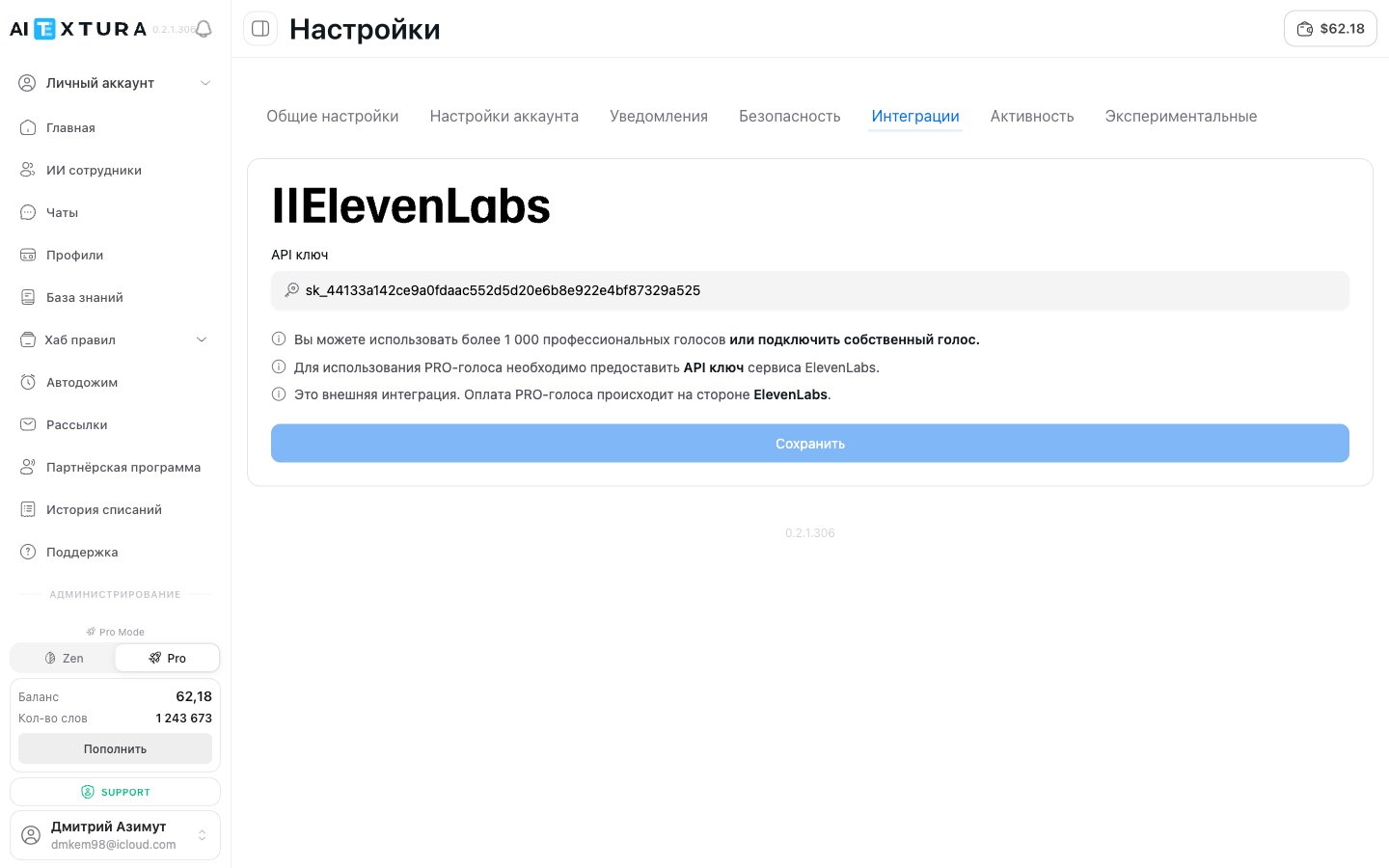The image size is (1389, 868).
Task: Open Рассылки label in sidebar
Action: pyautogui.click(x=76, y=424)
